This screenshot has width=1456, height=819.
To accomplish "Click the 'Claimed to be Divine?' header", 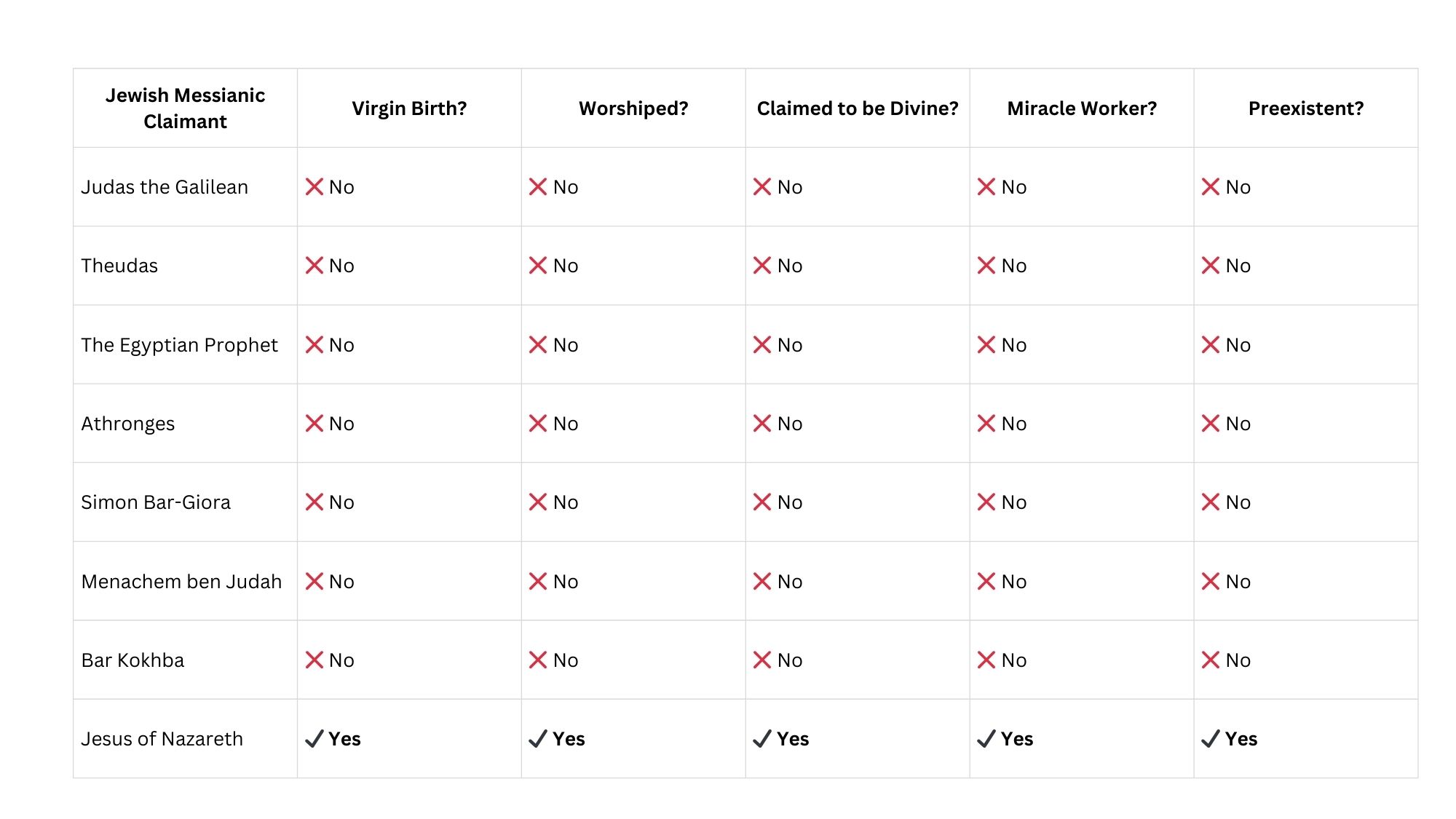I will (858, 108).
